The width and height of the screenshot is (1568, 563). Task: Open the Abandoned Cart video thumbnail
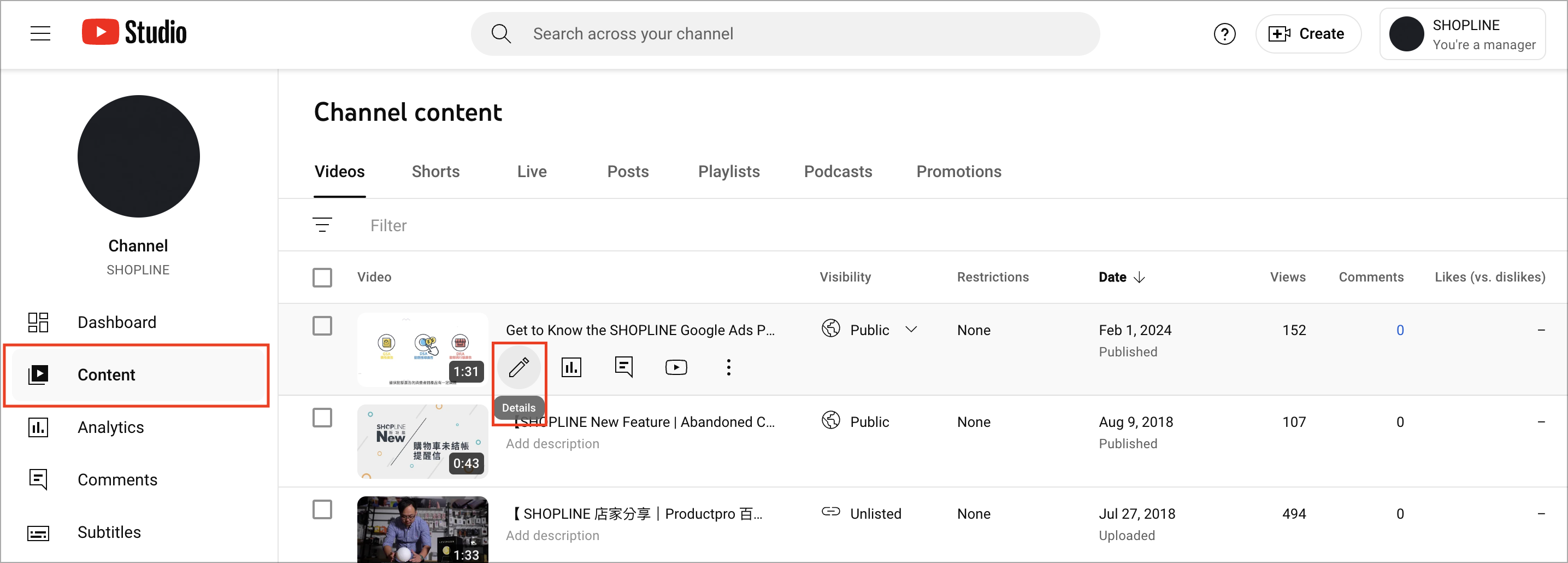click(x=422, y=442)
